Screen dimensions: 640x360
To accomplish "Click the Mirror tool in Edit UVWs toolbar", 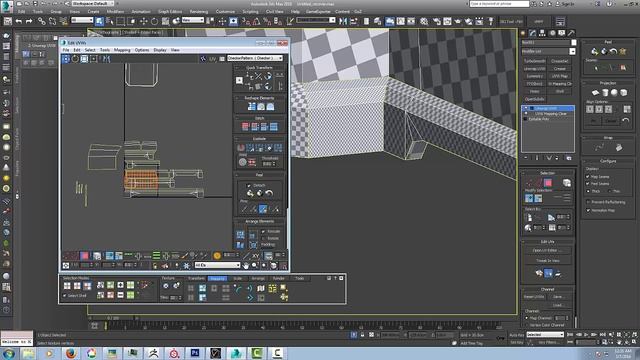I will 106,59.
